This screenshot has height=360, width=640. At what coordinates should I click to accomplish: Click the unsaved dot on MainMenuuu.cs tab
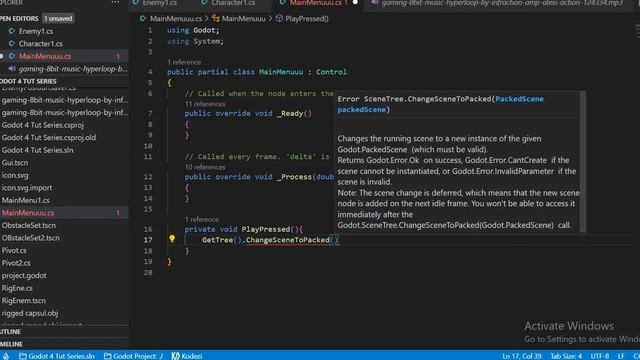[355, 3]
